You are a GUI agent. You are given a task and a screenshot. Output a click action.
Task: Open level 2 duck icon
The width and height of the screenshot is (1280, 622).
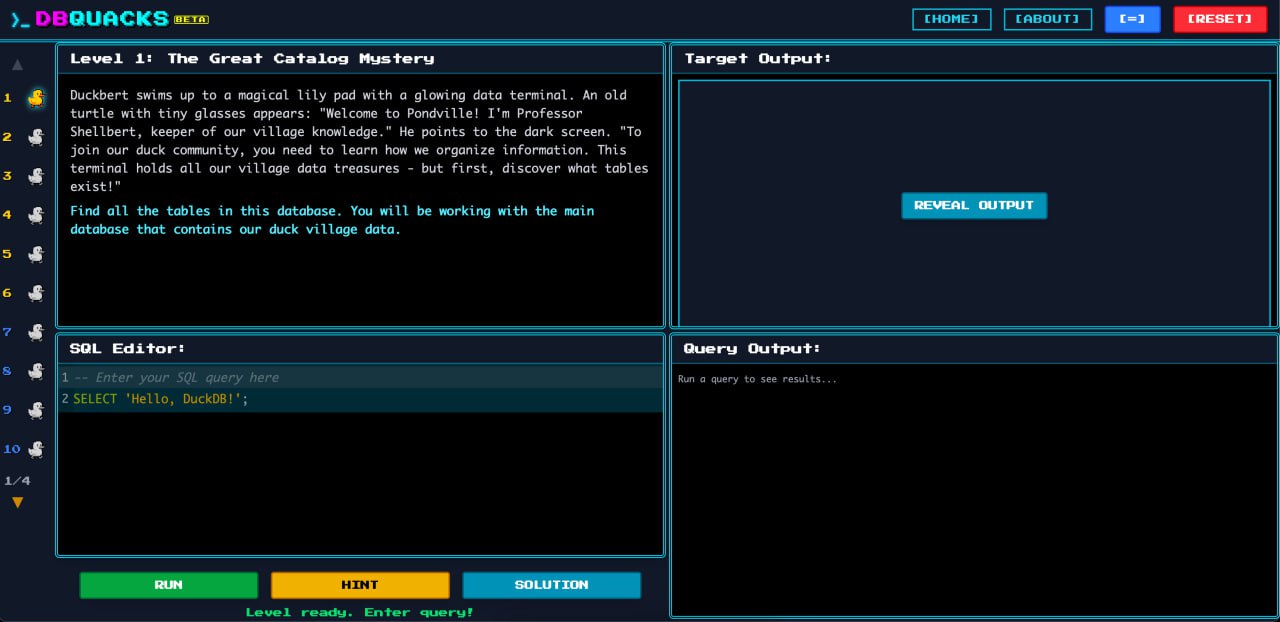coord(36,137)
